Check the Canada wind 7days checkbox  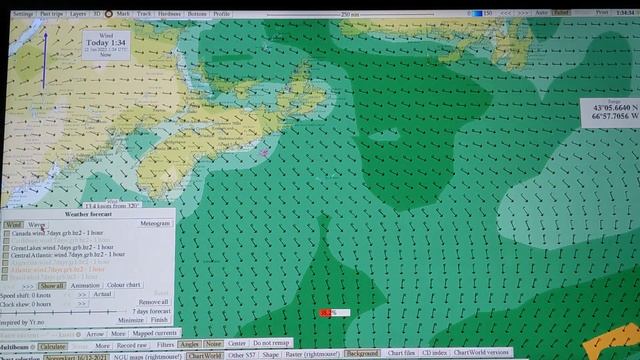point(7,233)
